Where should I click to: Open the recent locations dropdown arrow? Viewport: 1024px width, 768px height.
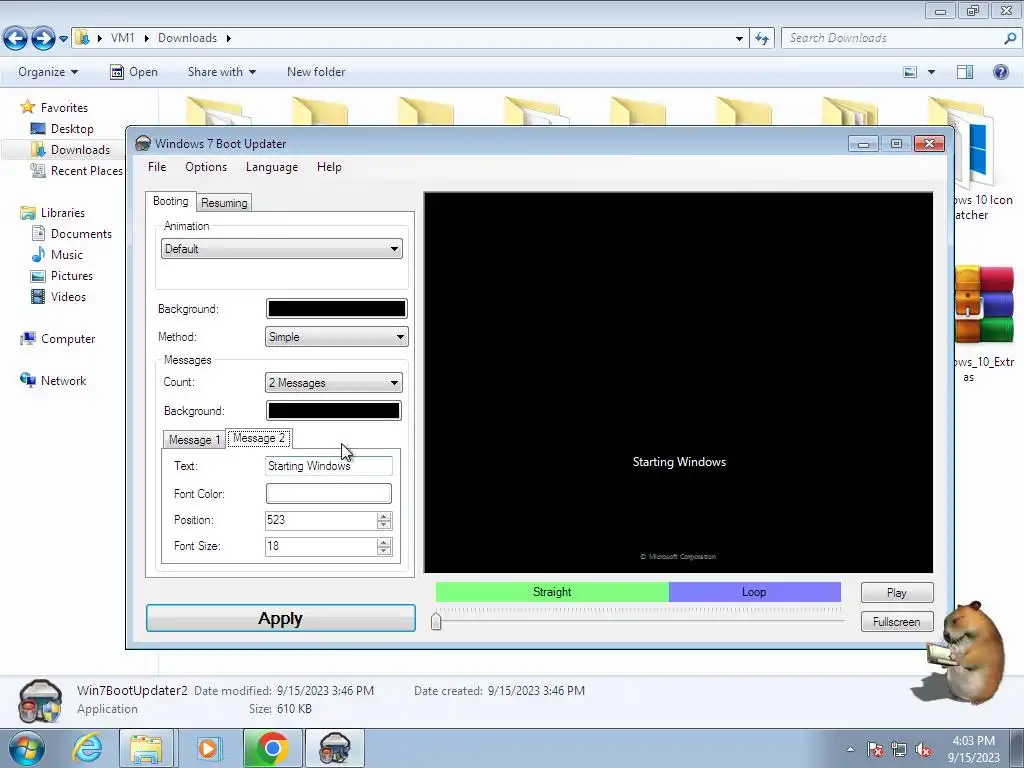click(63, 39)
